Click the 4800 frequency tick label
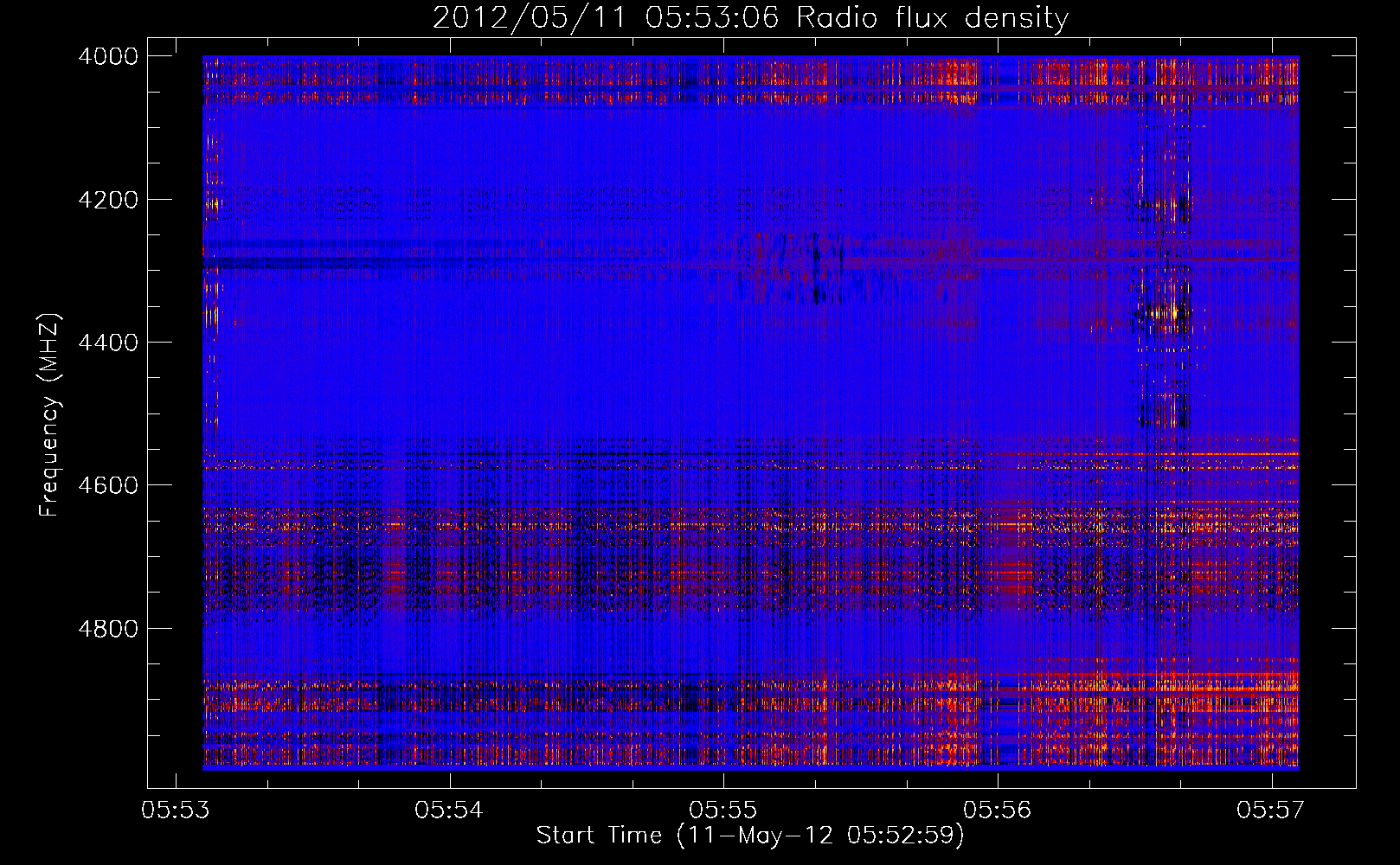Viewport: 1400px width, 865px height. 108,628
